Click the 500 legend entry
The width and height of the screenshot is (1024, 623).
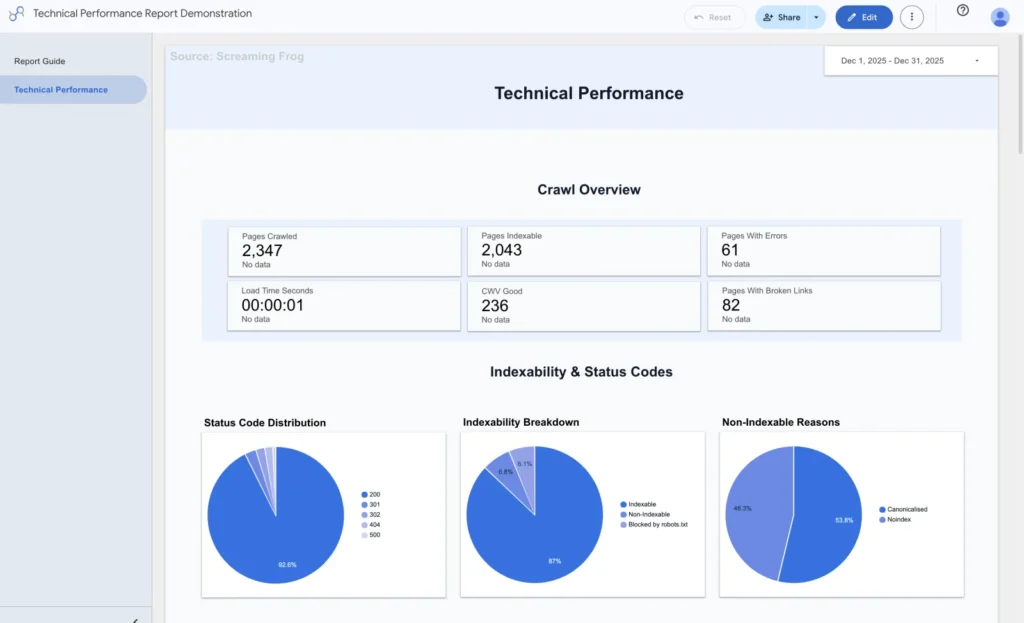point(371,535)
